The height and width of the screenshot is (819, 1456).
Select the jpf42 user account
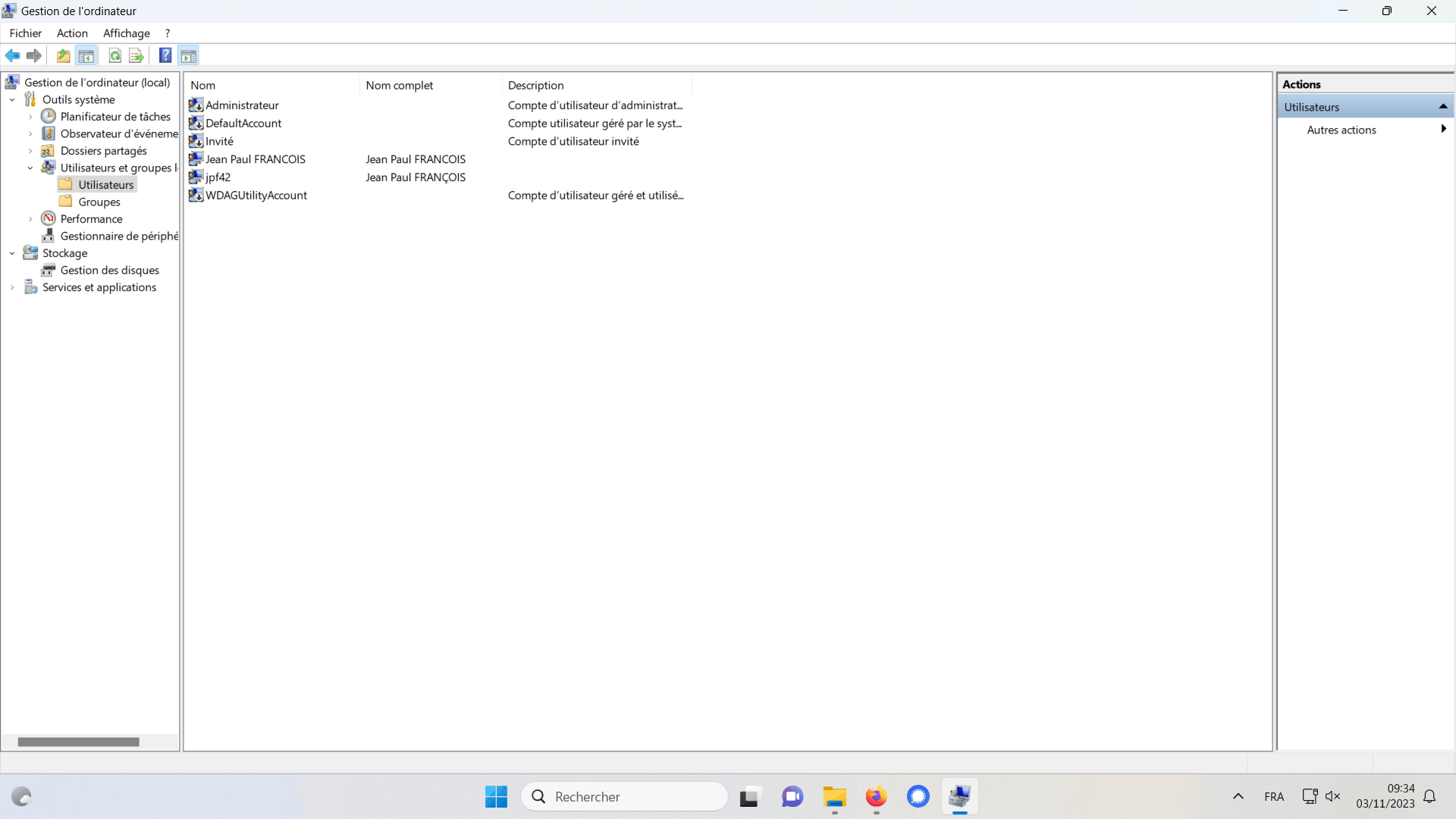tap(218, 177)
